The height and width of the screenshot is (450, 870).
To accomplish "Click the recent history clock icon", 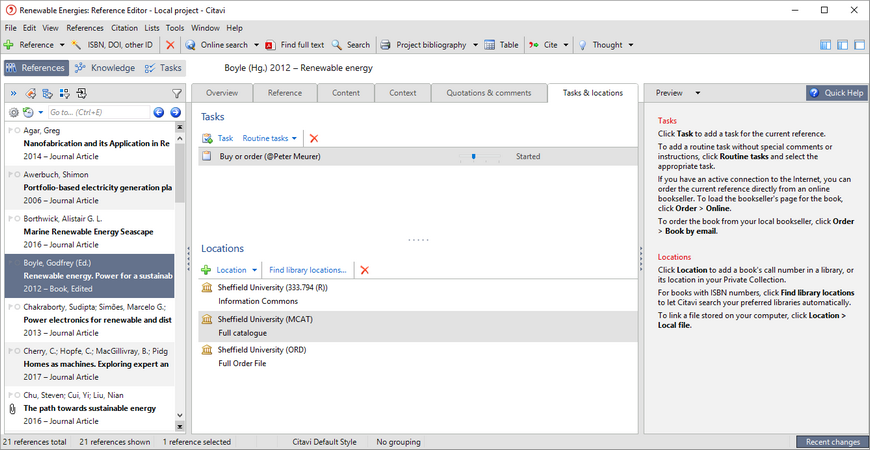I will pyautogui.click(x=28, y=113).
